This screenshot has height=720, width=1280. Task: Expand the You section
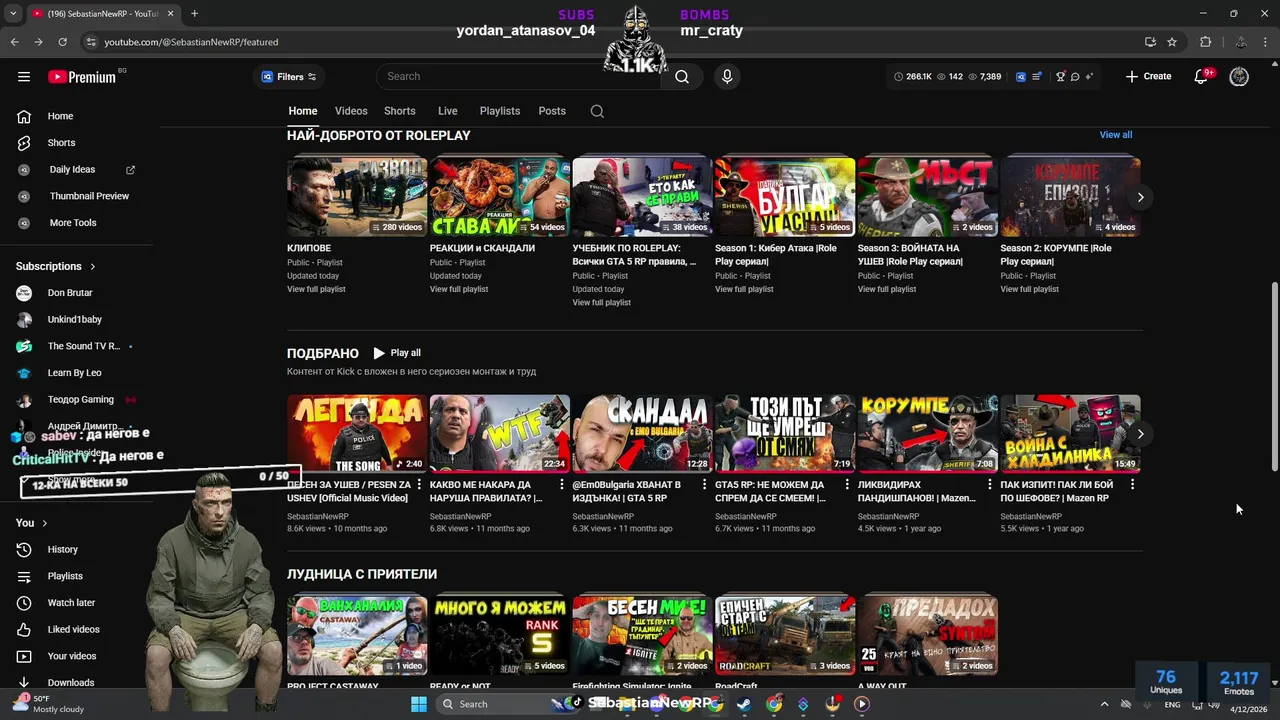coord(31,523)
